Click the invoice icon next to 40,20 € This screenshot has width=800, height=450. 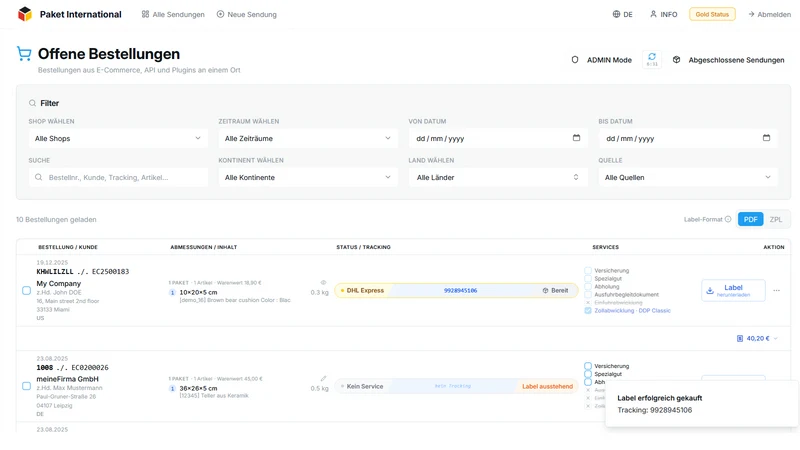pyautogui.click(x=740, y=338)
